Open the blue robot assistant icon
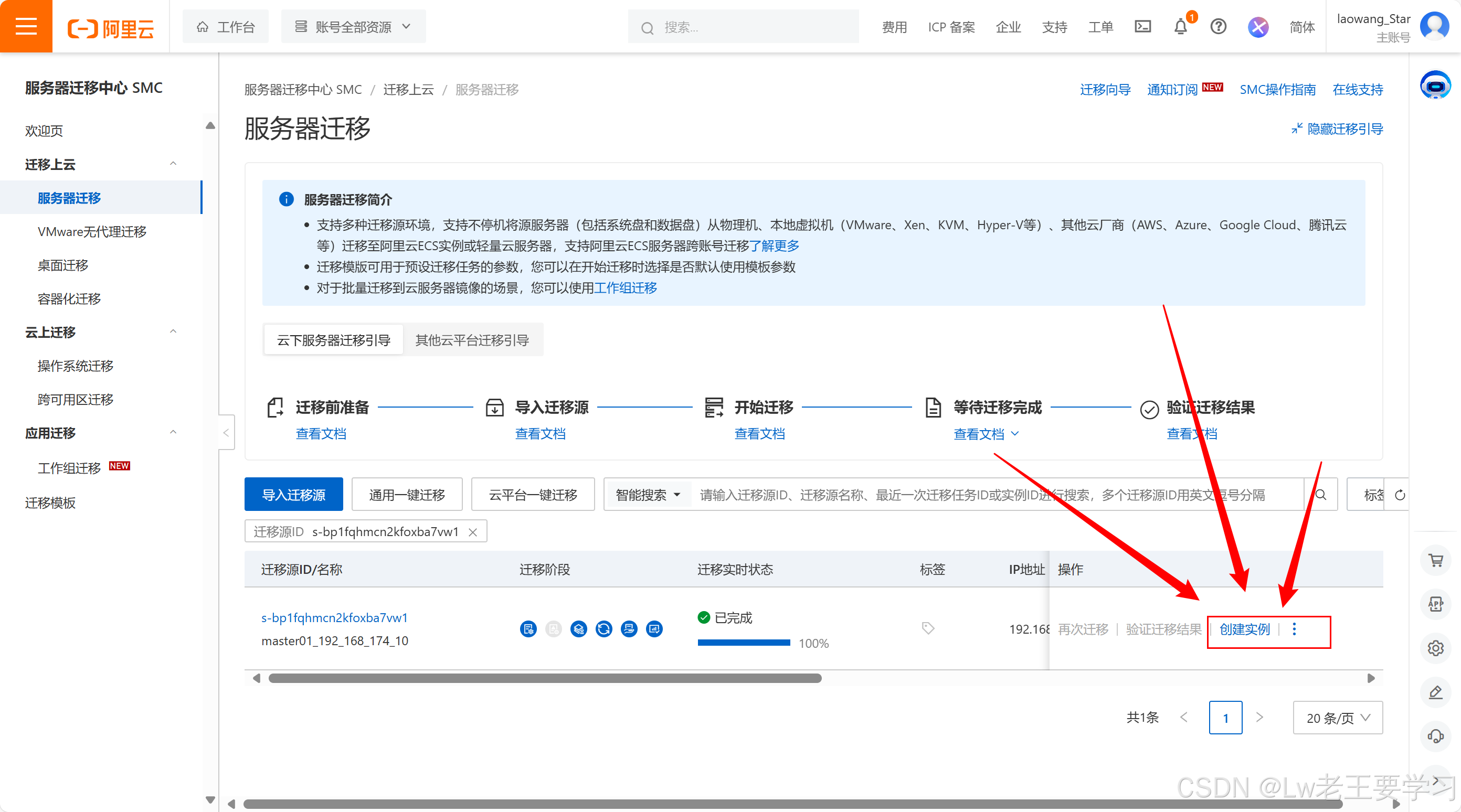The height and width of the screenshot is (812, 1461). tap(1435, 86)
